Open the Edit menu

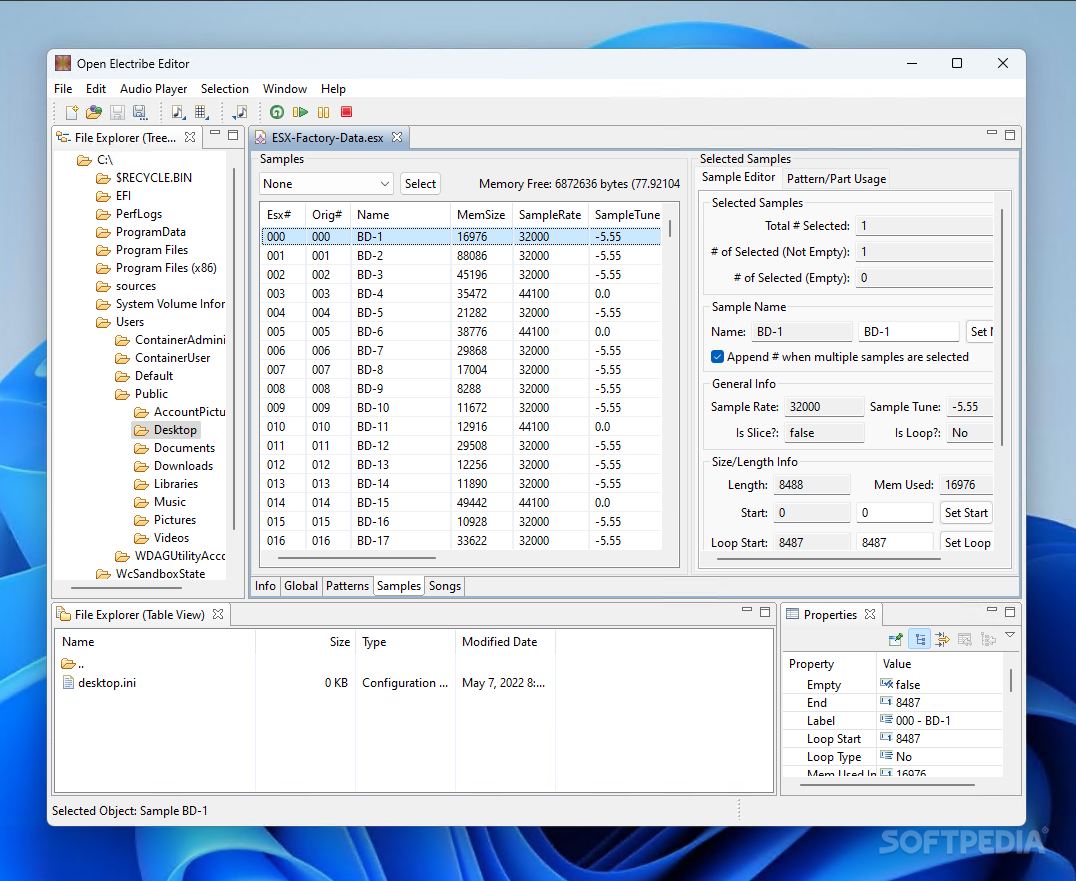(96, 89)
